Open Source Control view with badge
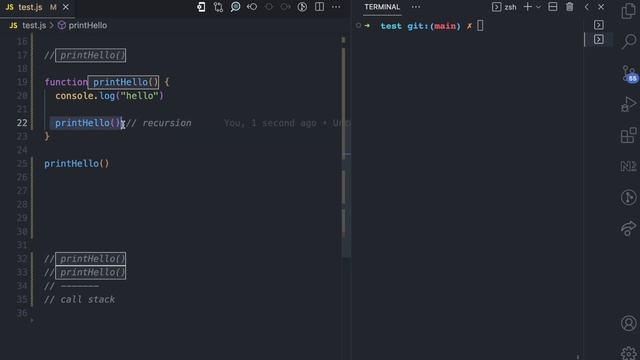 tap(629, 73)
